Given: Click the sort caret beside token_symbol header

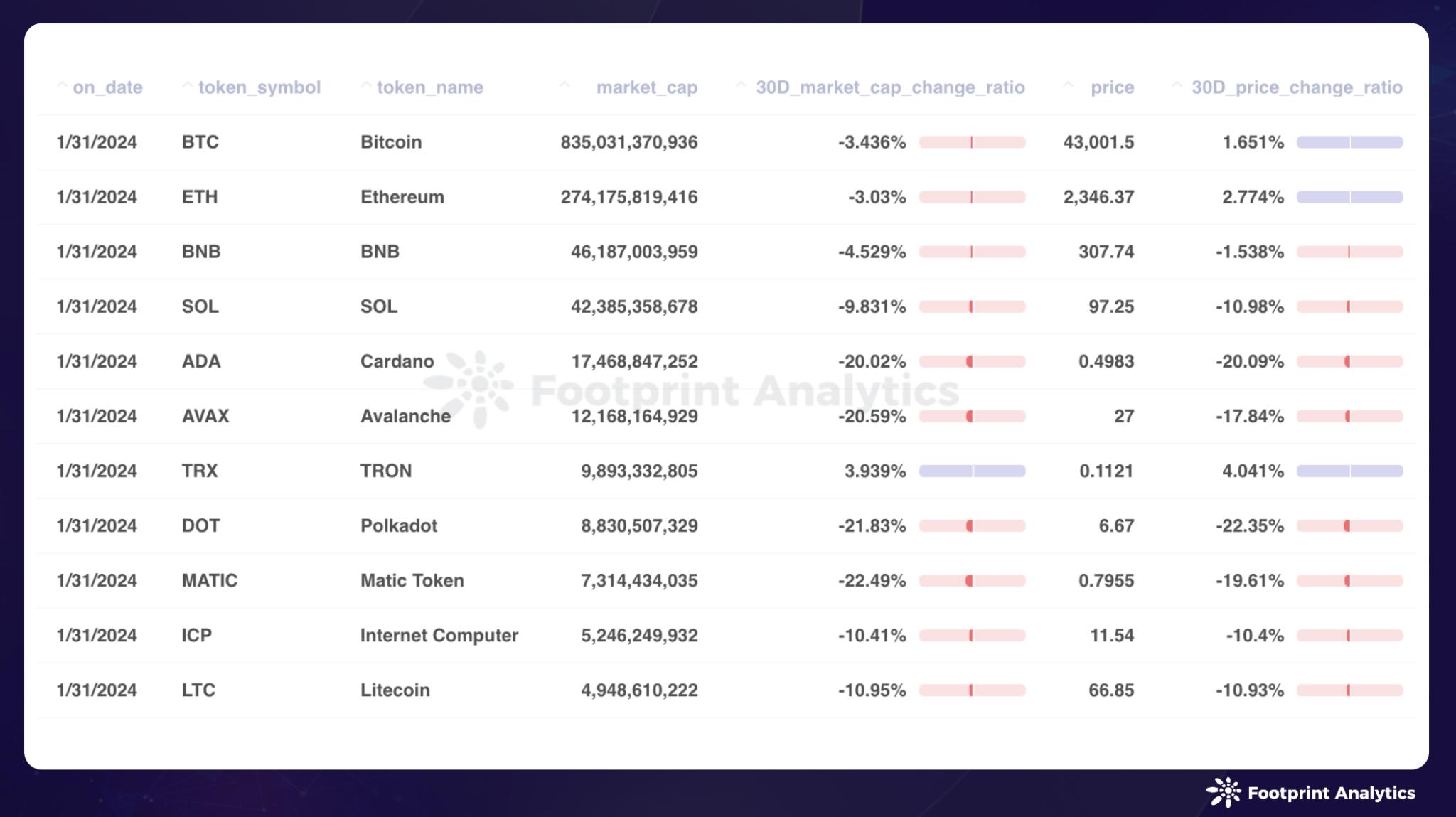Looking at the screenshot, I should pos(188,86).
